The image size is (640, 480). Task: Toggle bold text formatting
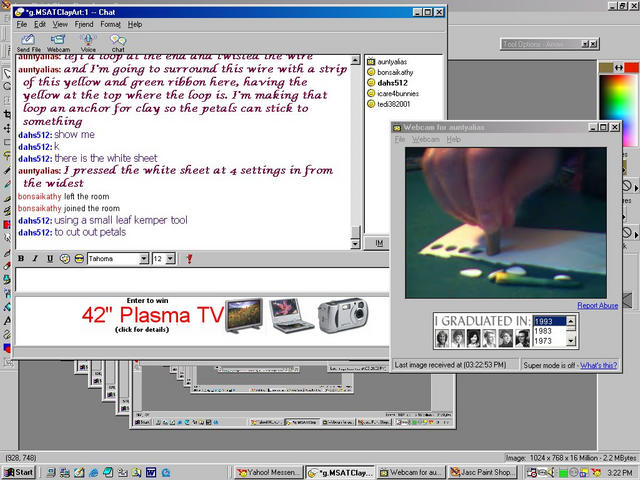click(21, 258)
